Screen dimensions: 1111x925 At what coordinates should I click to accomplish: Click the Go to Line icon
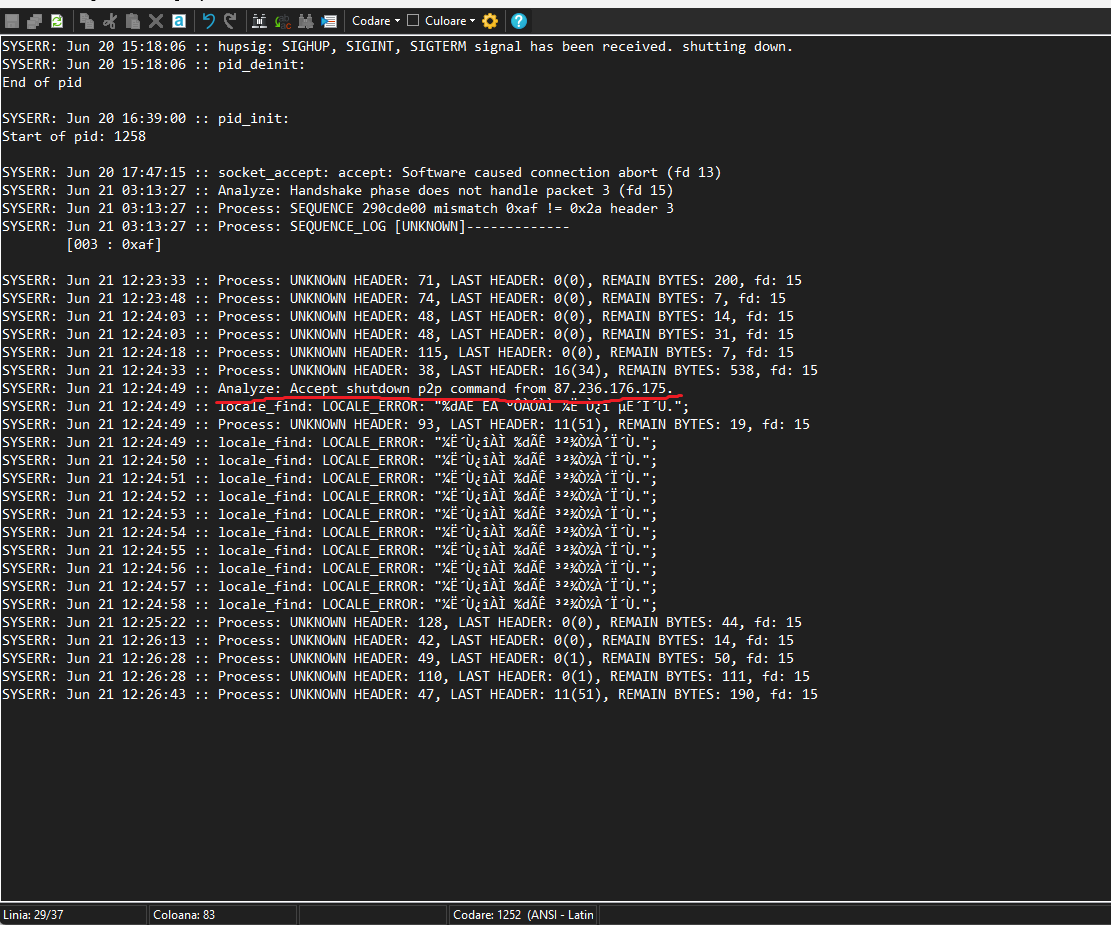pyautogui.click(x=329, y=21)
